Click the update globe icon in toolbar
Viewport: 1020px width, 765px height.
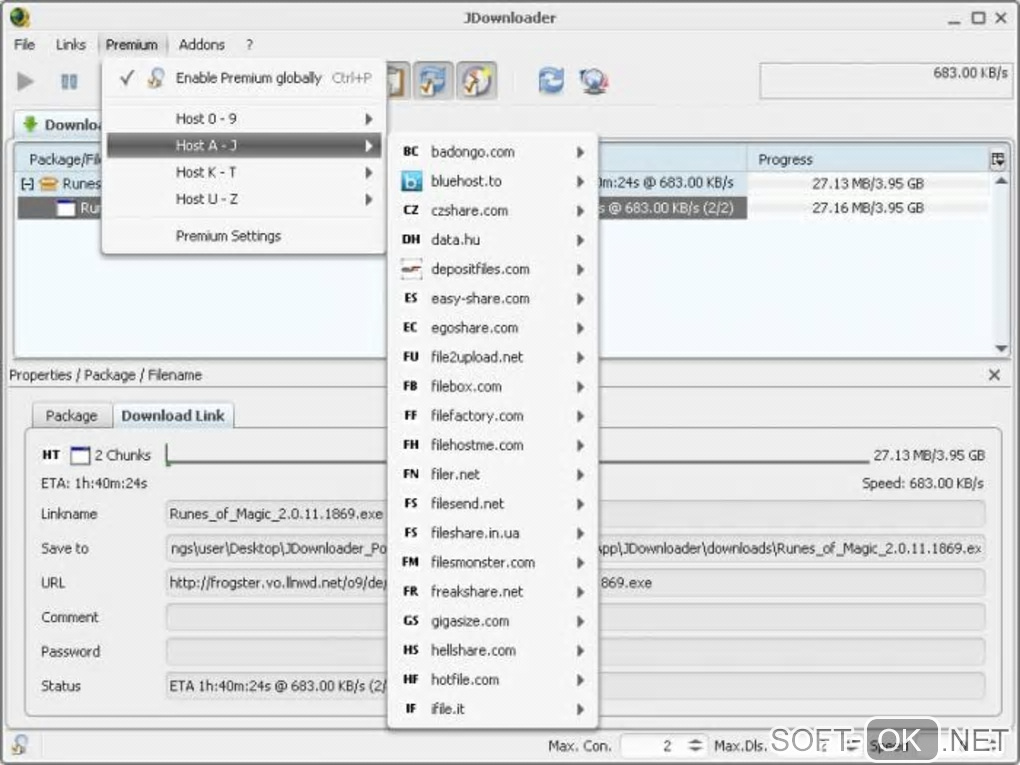[593, 81]
